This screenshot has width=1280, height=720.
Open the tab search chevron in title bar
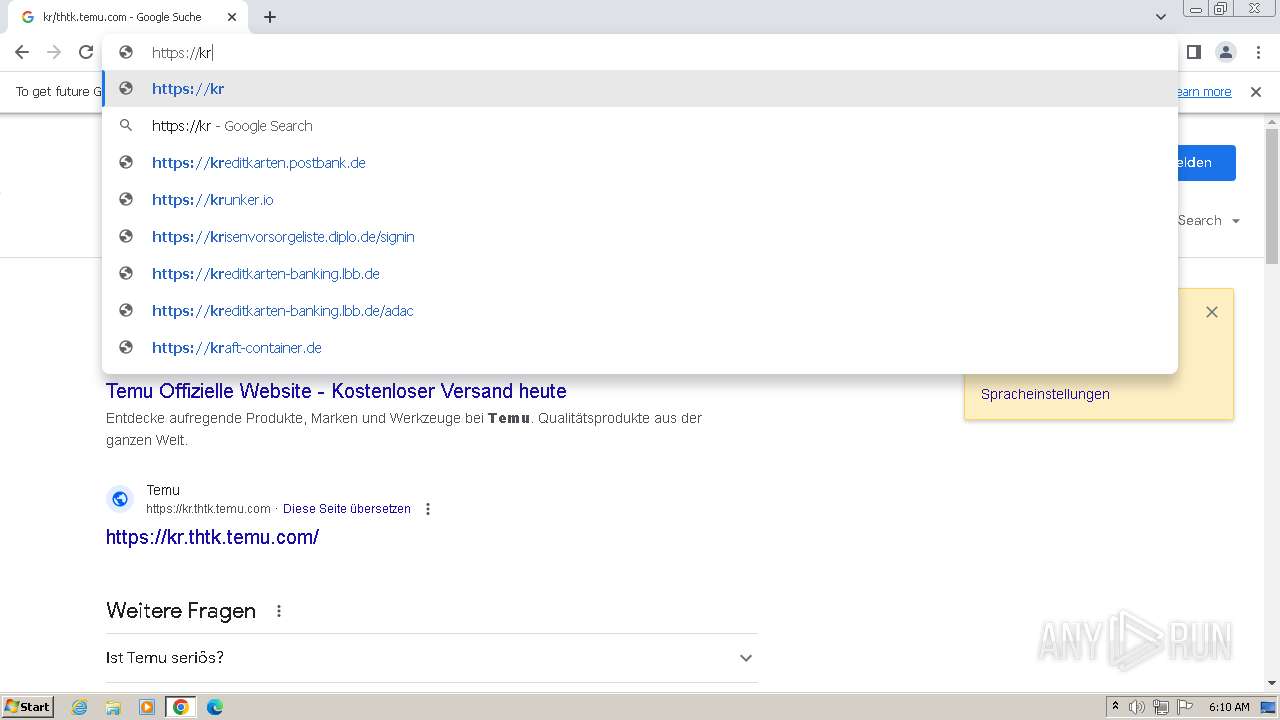[1161, 17]
